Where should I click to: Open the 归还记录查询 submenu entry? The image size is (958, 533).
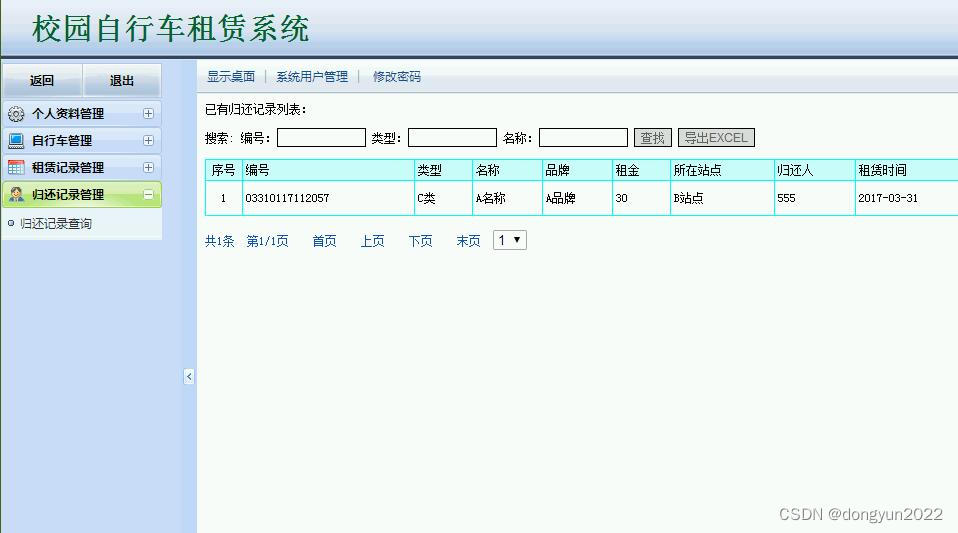(56, 224)
